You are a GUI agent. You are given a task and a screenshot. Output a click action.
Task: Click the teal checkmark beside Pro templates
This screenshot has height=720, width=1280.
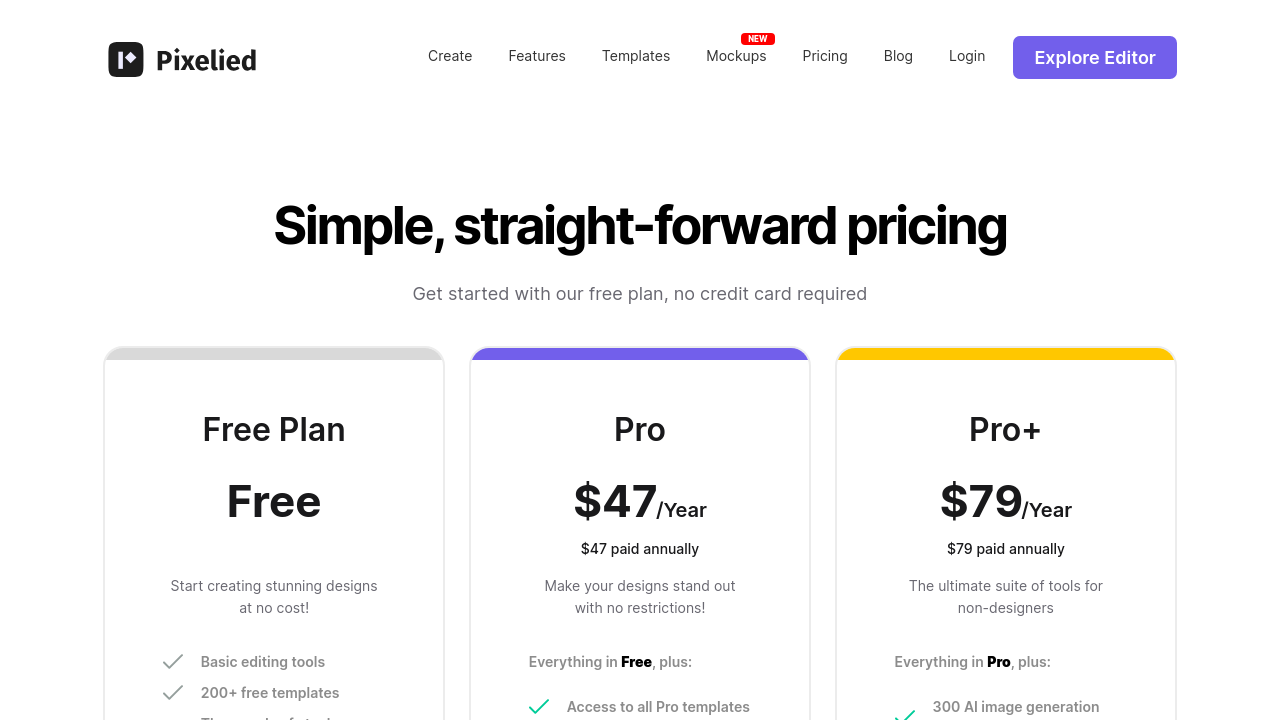[x=539, y=707]
